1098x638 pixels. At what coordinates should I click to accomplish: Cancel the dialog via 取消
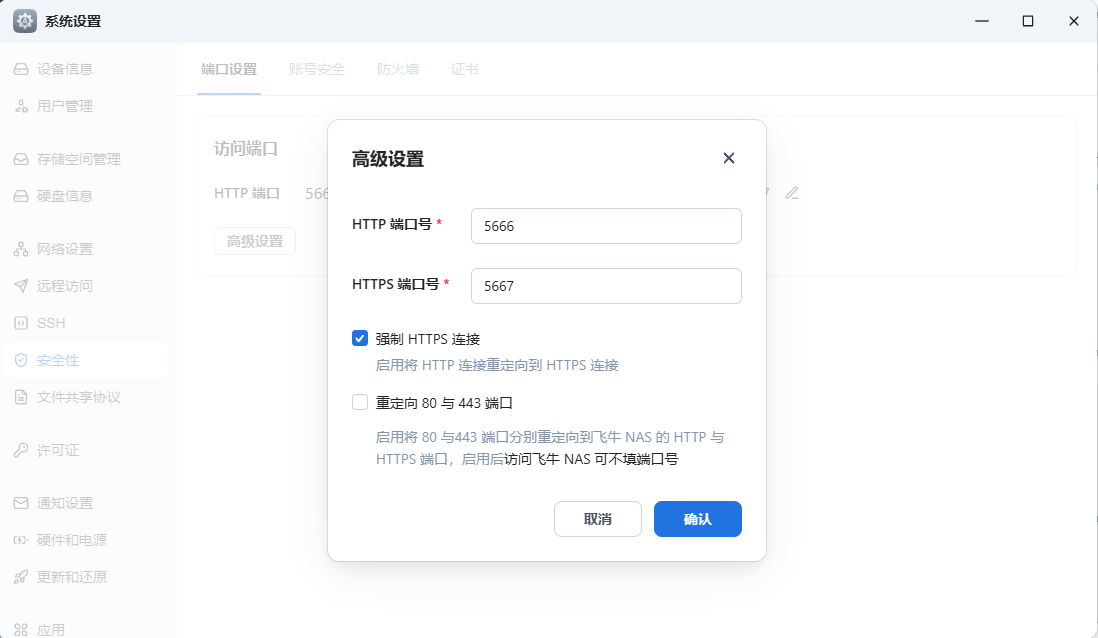(x=597, y=519)
